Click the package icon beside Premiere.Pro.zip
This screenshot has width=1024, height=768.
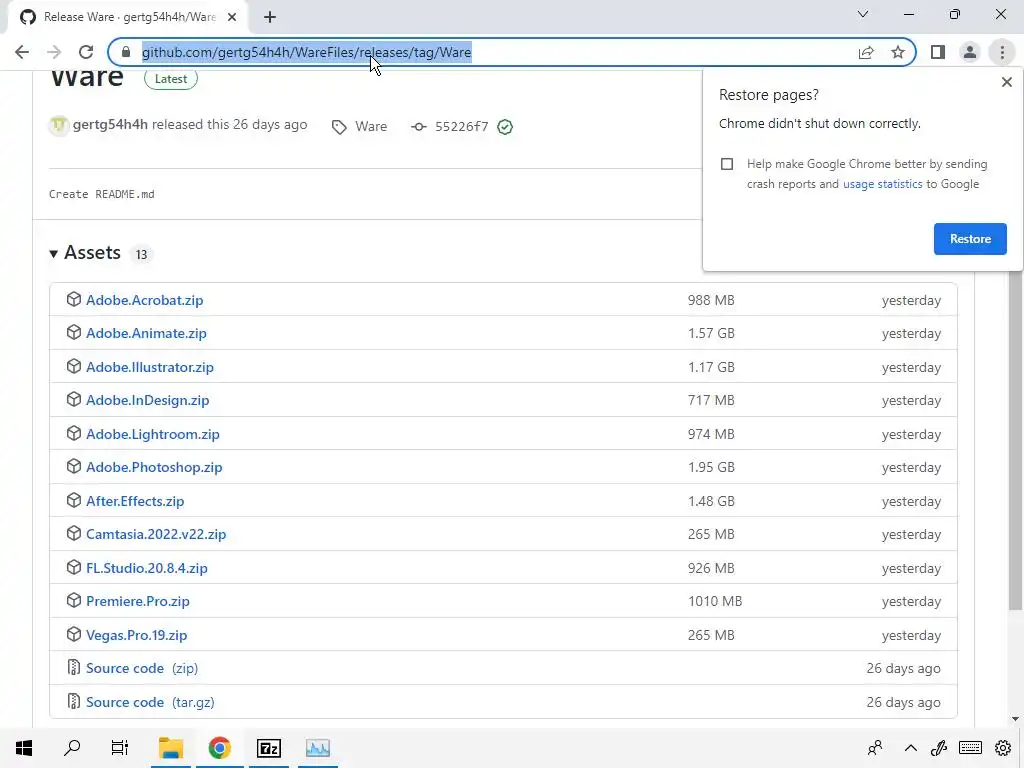click(74, 600)
